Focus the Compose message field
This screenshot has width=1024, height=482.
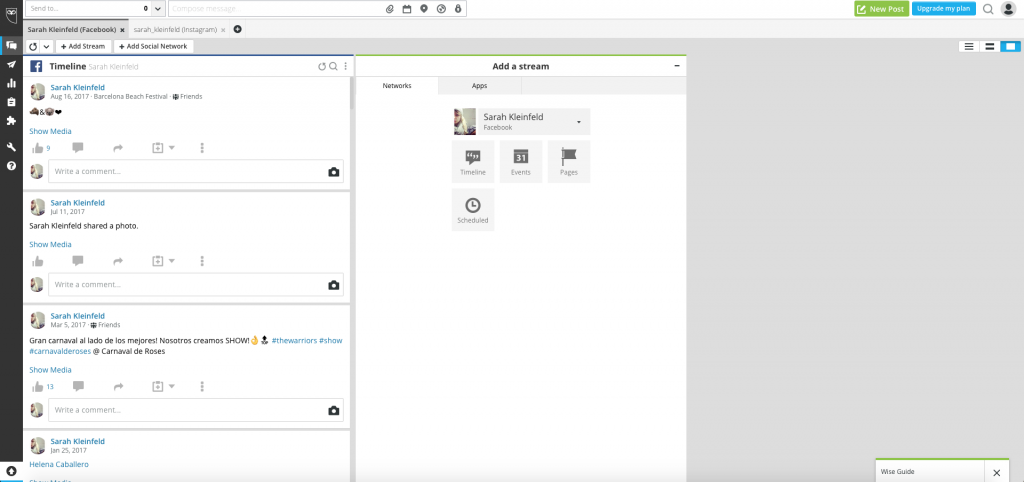[x=276, y=9]
